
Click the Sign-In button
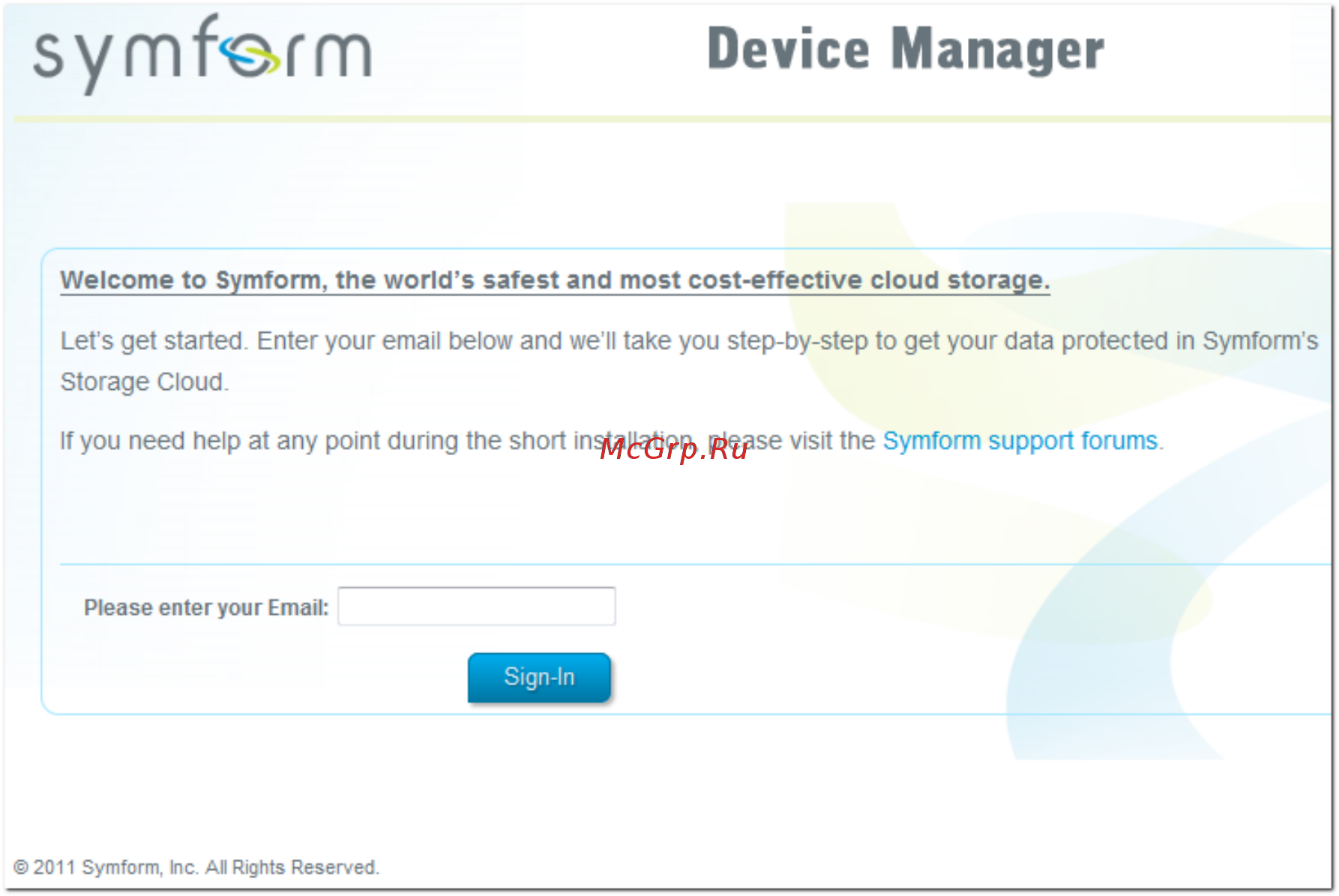point(539,677)
